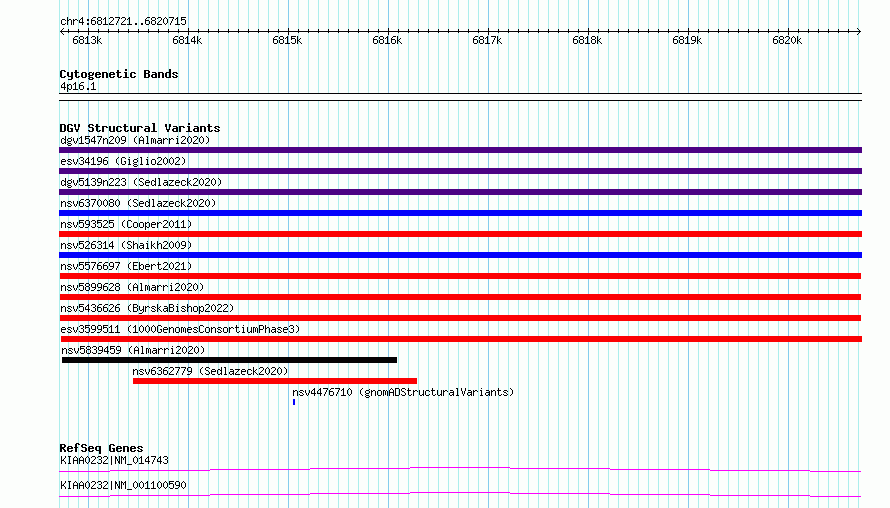Click the chr4:6812721..6820715 coordinate label
This screenshot has height=508, width=890.
point(123,22)
